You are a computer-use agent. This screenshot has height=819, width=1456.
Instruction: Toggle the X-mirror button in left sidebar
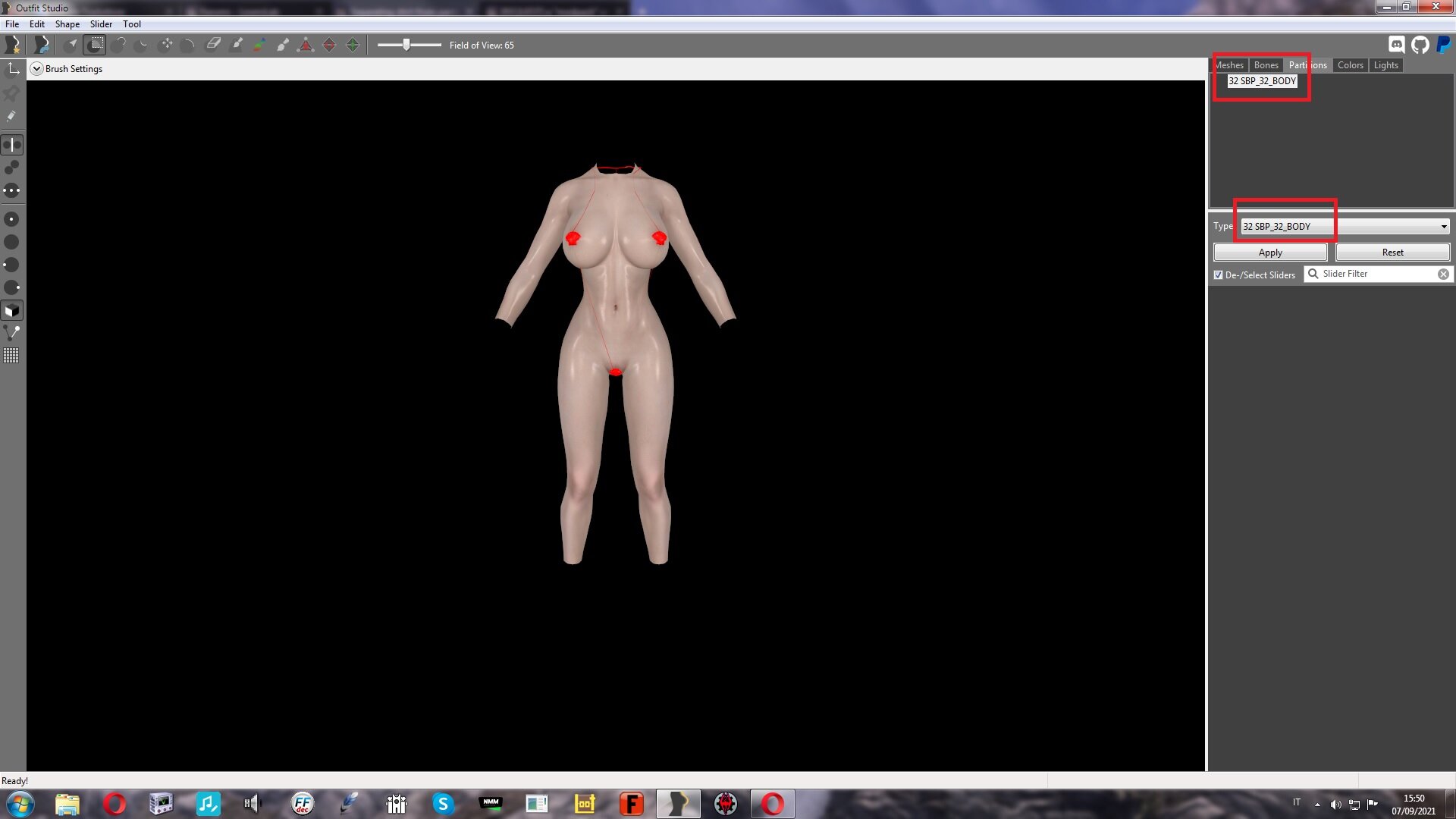12,145
